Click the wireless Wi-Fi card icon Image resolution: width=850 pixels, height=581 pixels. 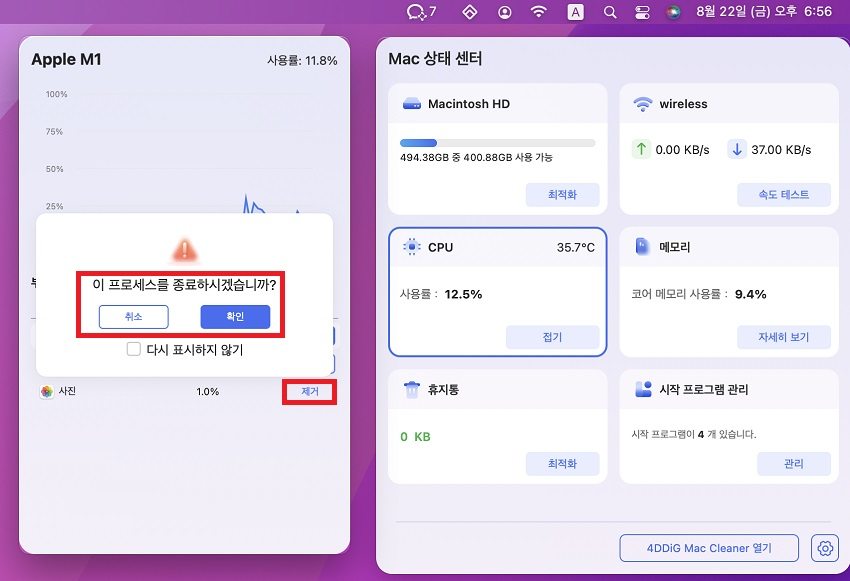coord(643,104)
